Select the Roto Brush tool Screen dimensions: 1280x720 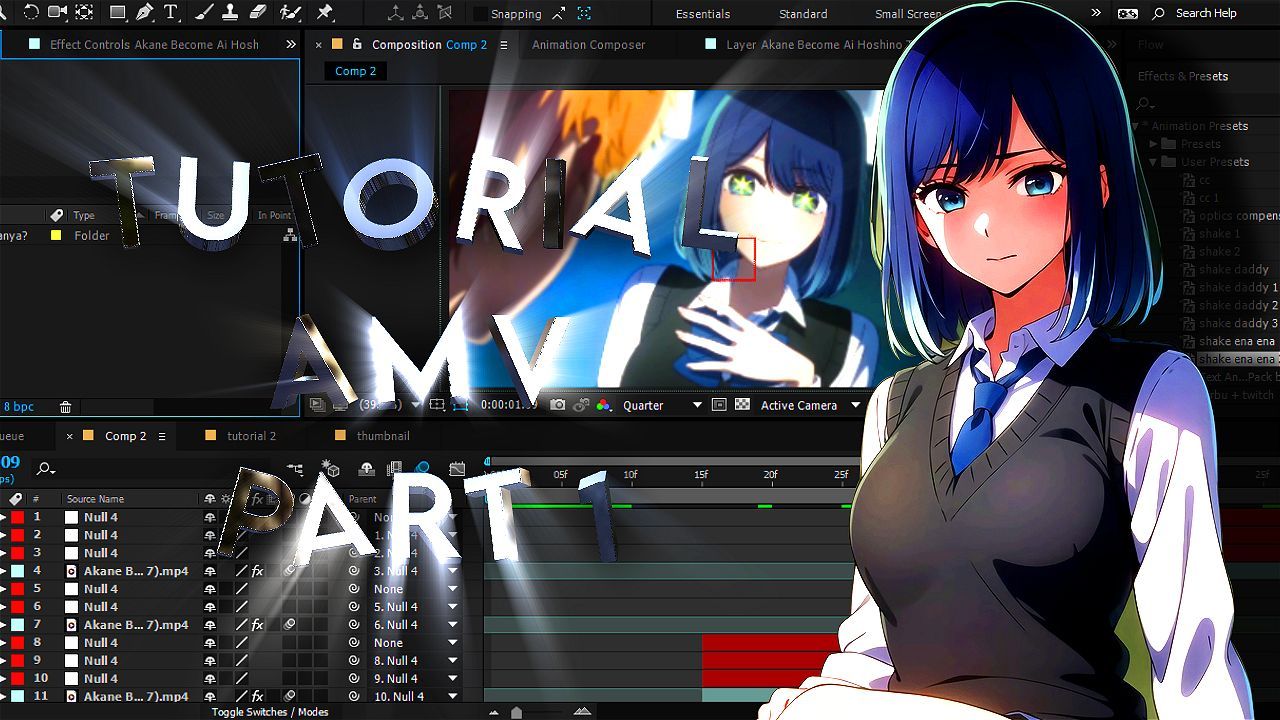(x=291, y=13)
